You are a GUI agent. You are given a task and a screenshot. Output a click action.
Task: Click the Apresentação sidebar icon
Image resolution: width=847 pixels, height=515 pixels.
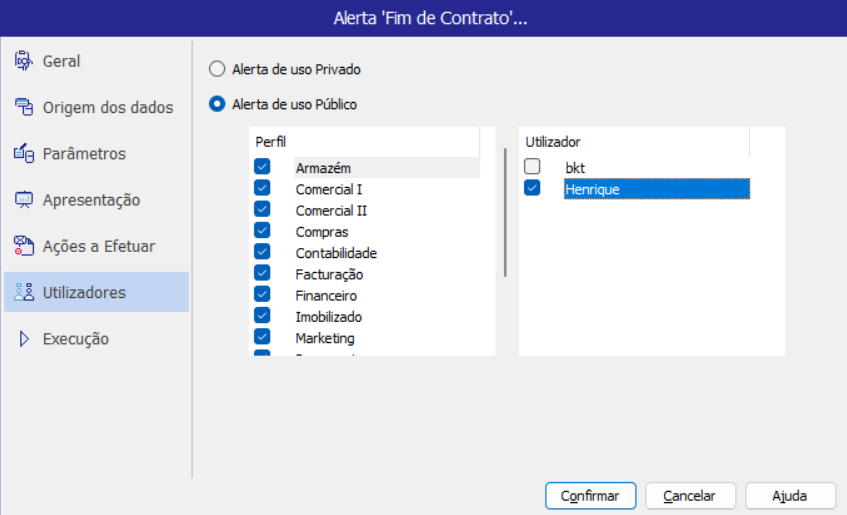(x=24, y=200)
